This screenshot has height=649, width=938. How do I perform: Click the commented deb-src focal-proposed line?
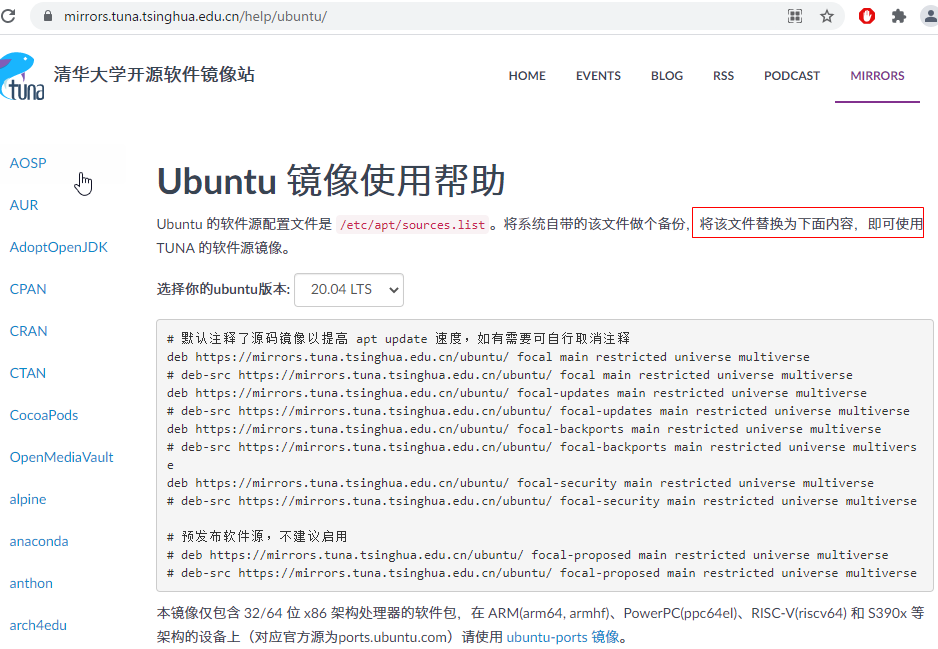click(x=542, y=572)
